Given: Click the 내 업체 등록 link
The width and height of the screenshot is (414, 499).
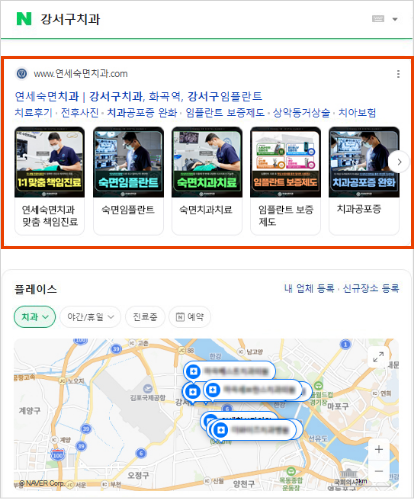Looking at the screenshot, I should [309, 288].
